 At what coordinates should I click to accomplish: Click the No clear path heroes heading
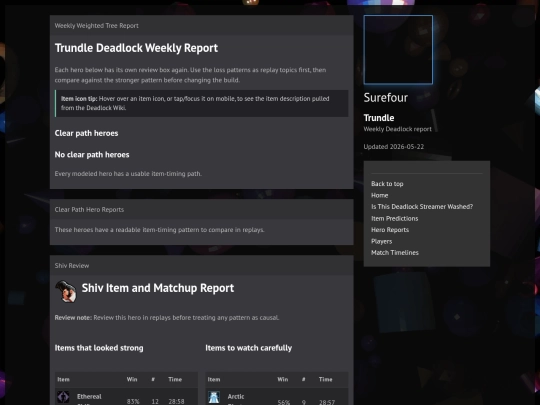pos(92,155)
